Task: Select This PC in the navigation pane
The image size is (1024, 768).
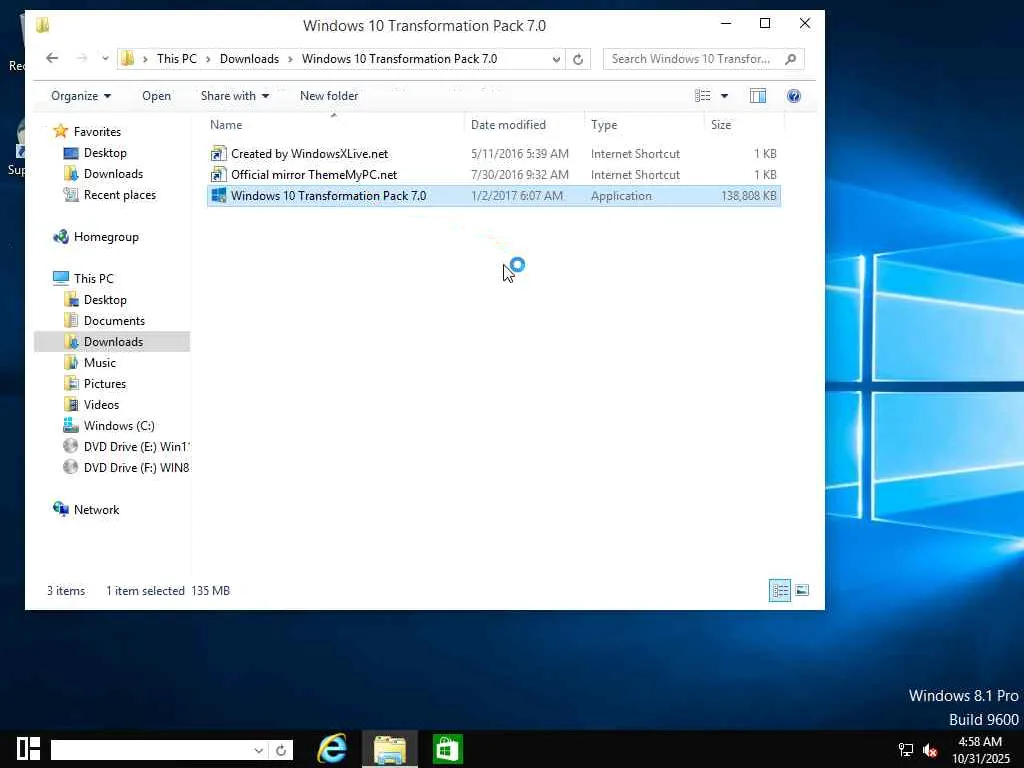Action: 93,278
